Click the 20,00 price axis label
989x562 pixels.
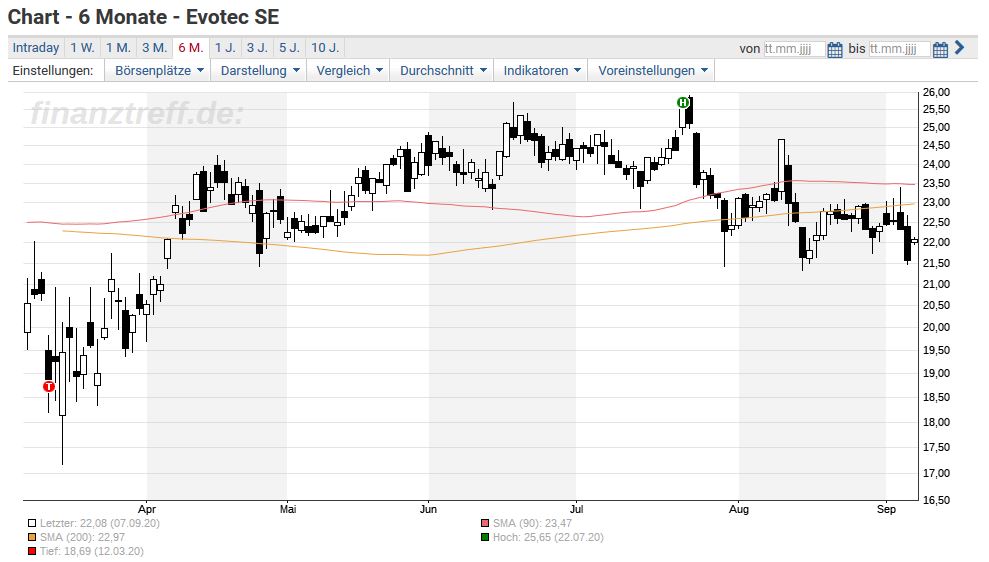pyautogui.click(x=936, y=327)
